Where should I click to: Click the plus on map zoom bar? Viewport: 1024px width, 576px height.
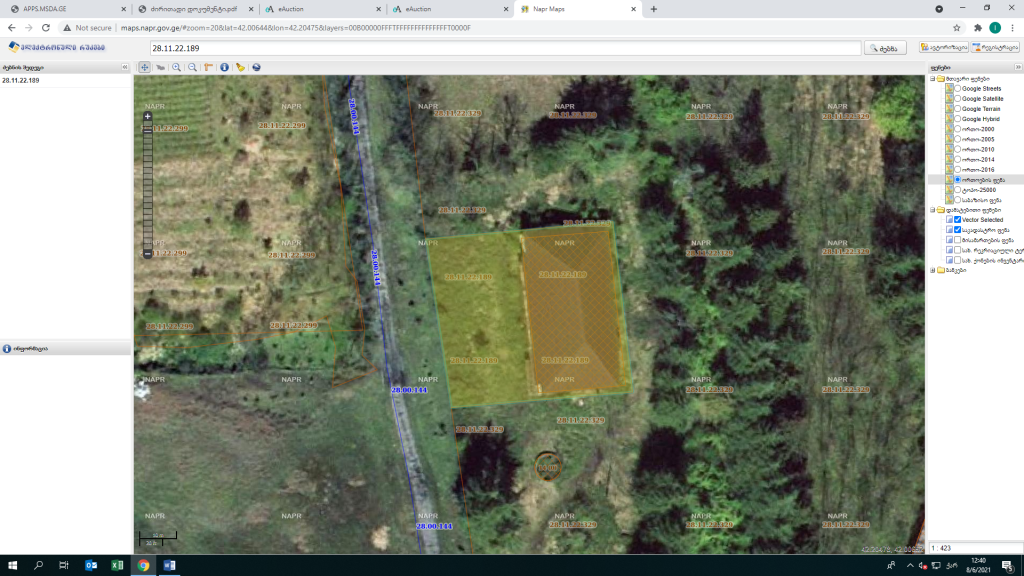click(148, 116)
